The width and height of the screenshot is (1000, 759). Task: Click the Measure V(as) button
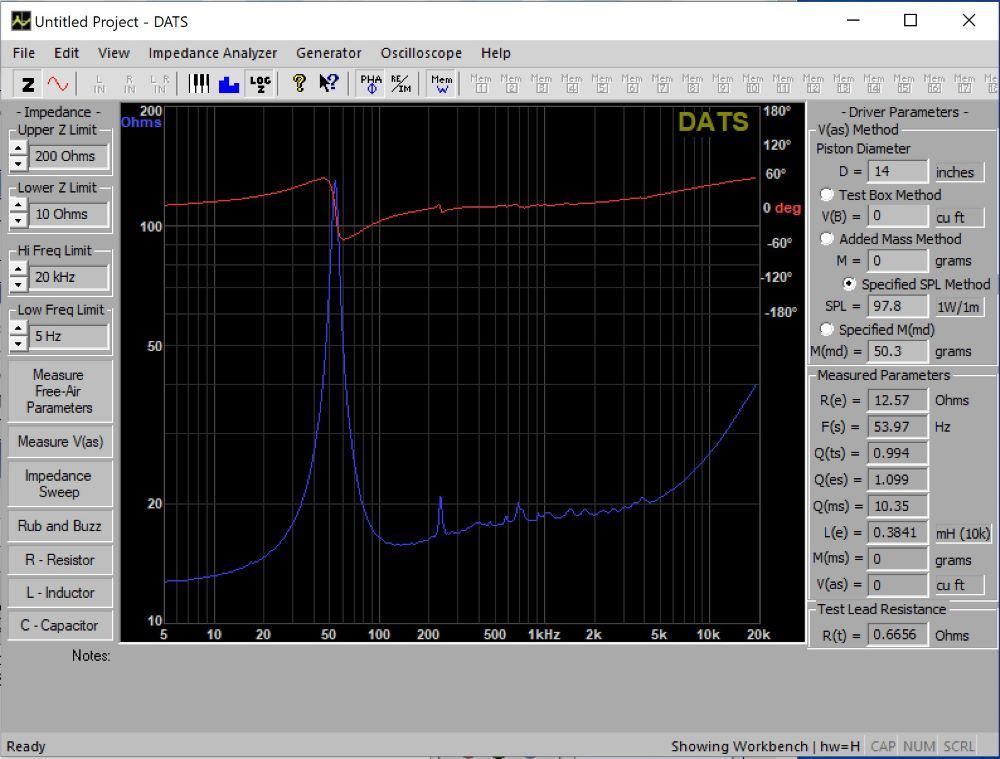[x=60, y=441]
